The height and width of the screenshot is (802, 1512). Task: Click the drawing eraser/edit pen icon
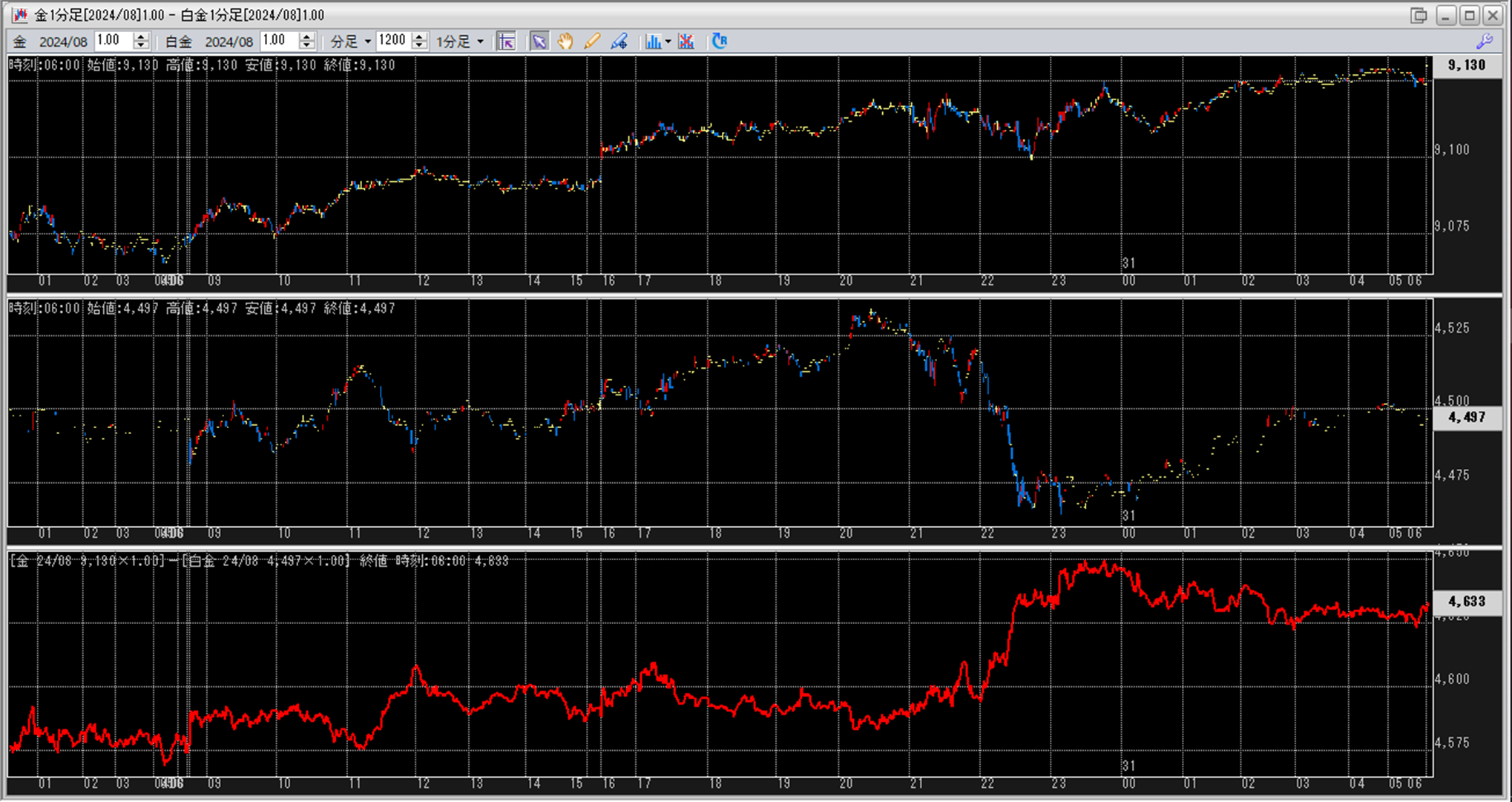point(619,42)
